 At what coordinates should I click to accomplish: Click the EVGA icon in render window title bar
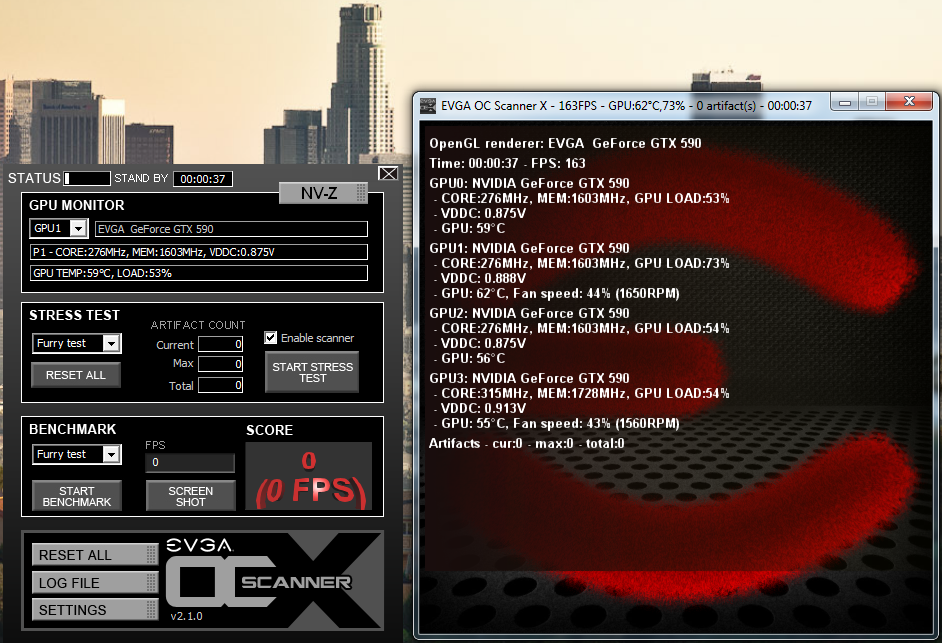428,105
